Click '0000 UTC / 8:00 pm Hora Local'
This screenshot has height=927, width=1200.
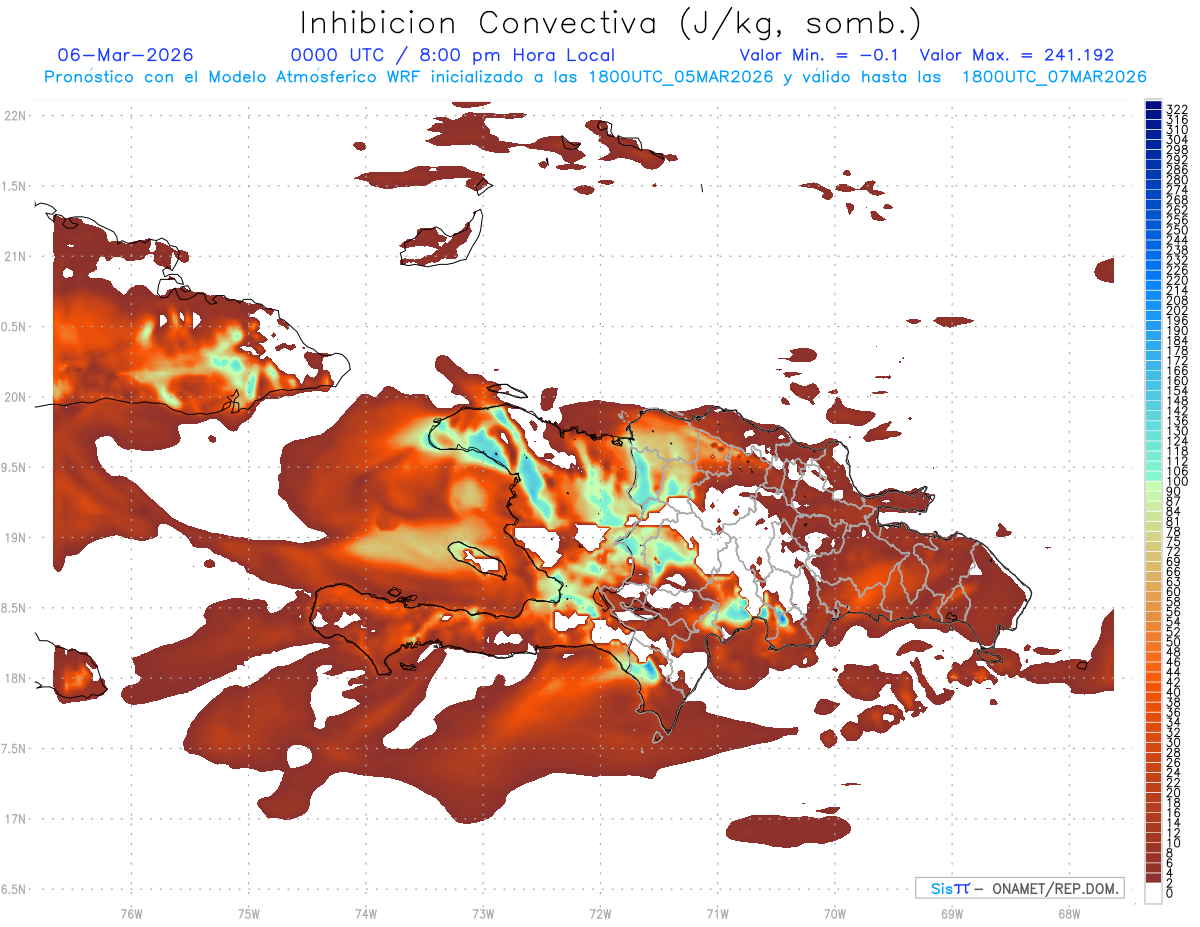pos(452,55)
